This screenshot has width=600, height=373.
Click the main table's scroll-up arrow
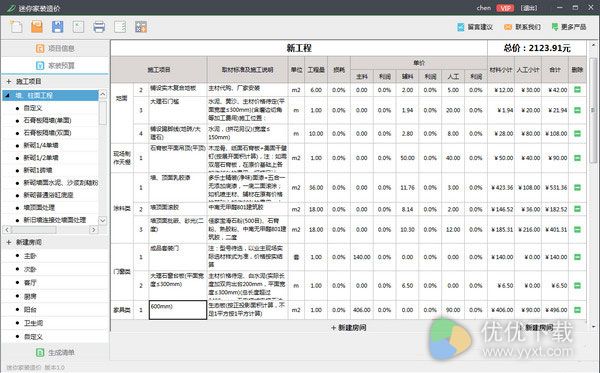click(593, 45)
